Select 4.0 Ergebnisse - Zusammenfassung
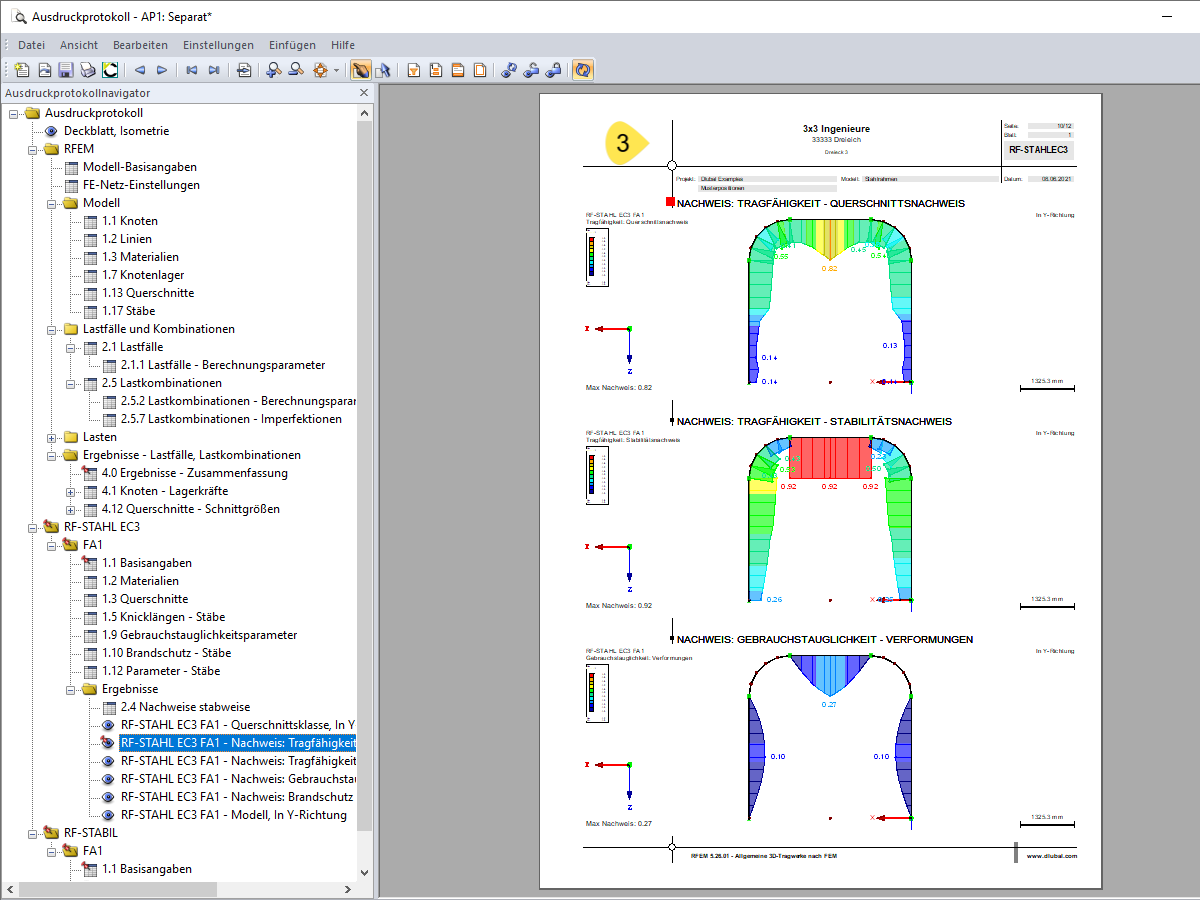 point(195,473)
